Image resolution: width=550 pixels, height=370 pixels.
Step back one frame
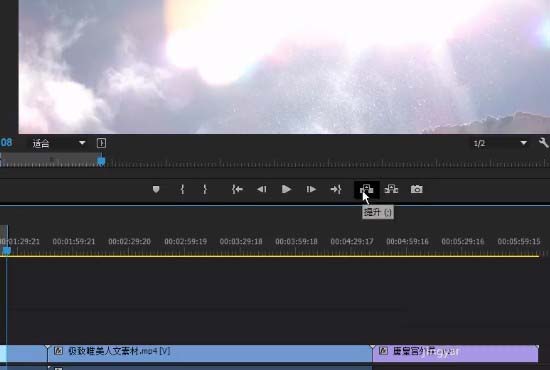(262, 189)
